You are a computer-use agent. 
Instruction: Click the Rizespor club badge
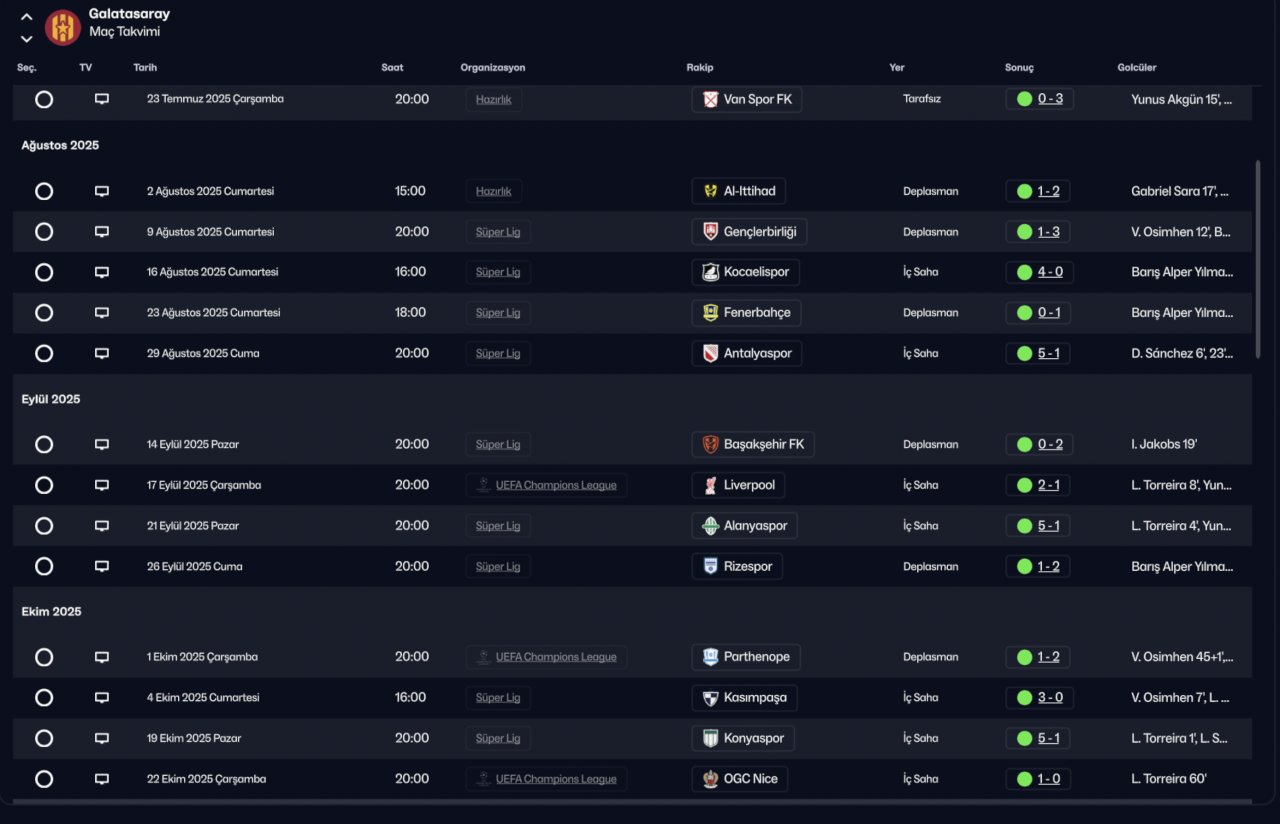(x=710, y=566)
